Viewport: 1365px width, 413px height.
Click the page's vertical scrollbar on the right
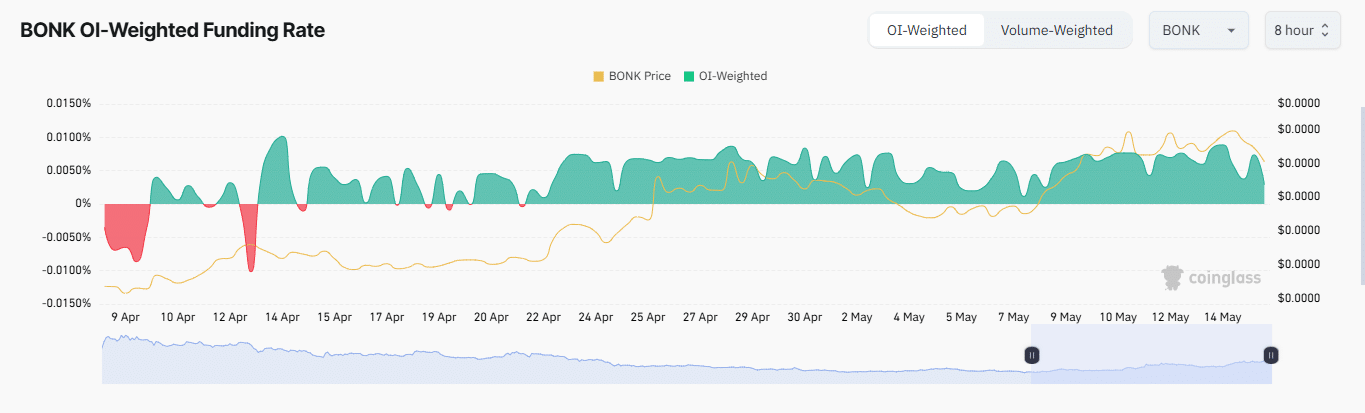[1361, 200]
